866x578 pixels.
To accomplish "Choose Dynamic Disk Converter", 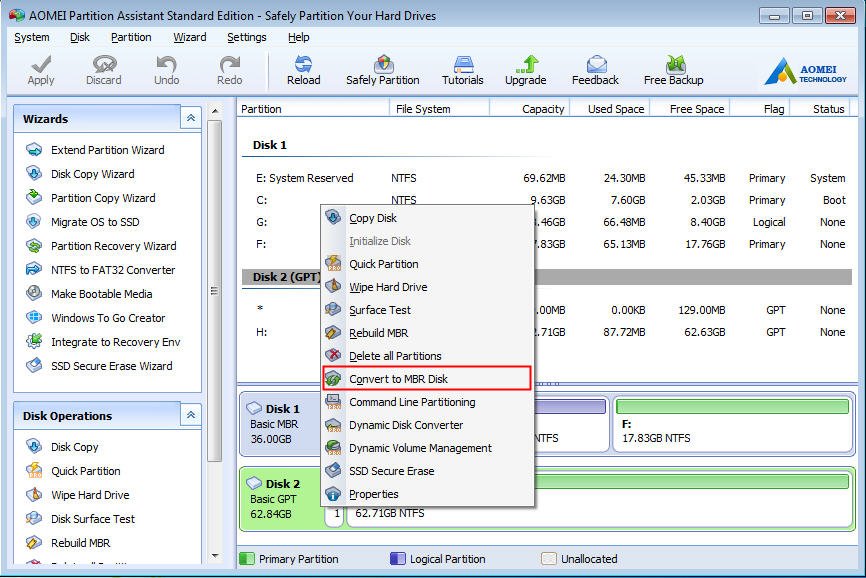I will coord(427,425).
